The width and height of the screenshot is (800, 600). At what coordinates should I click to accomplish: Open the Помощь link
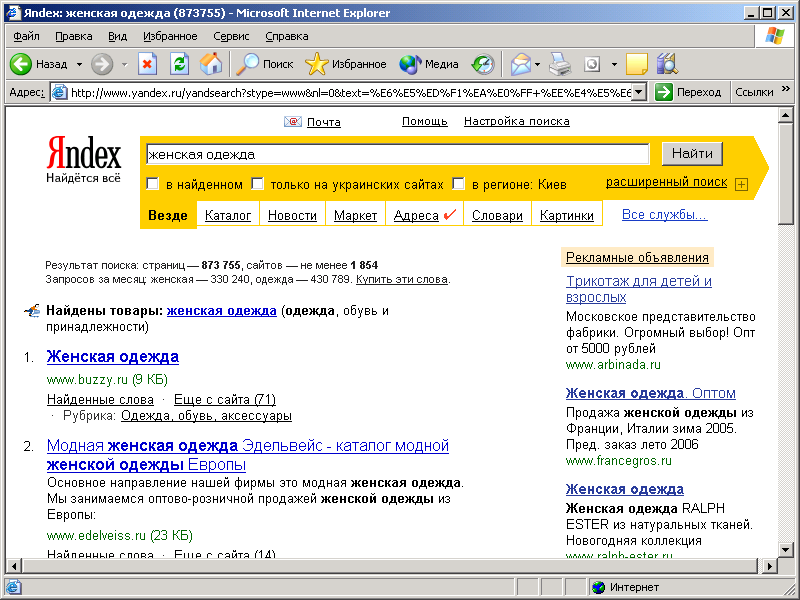pyautogui.click(x=424, y=121)
